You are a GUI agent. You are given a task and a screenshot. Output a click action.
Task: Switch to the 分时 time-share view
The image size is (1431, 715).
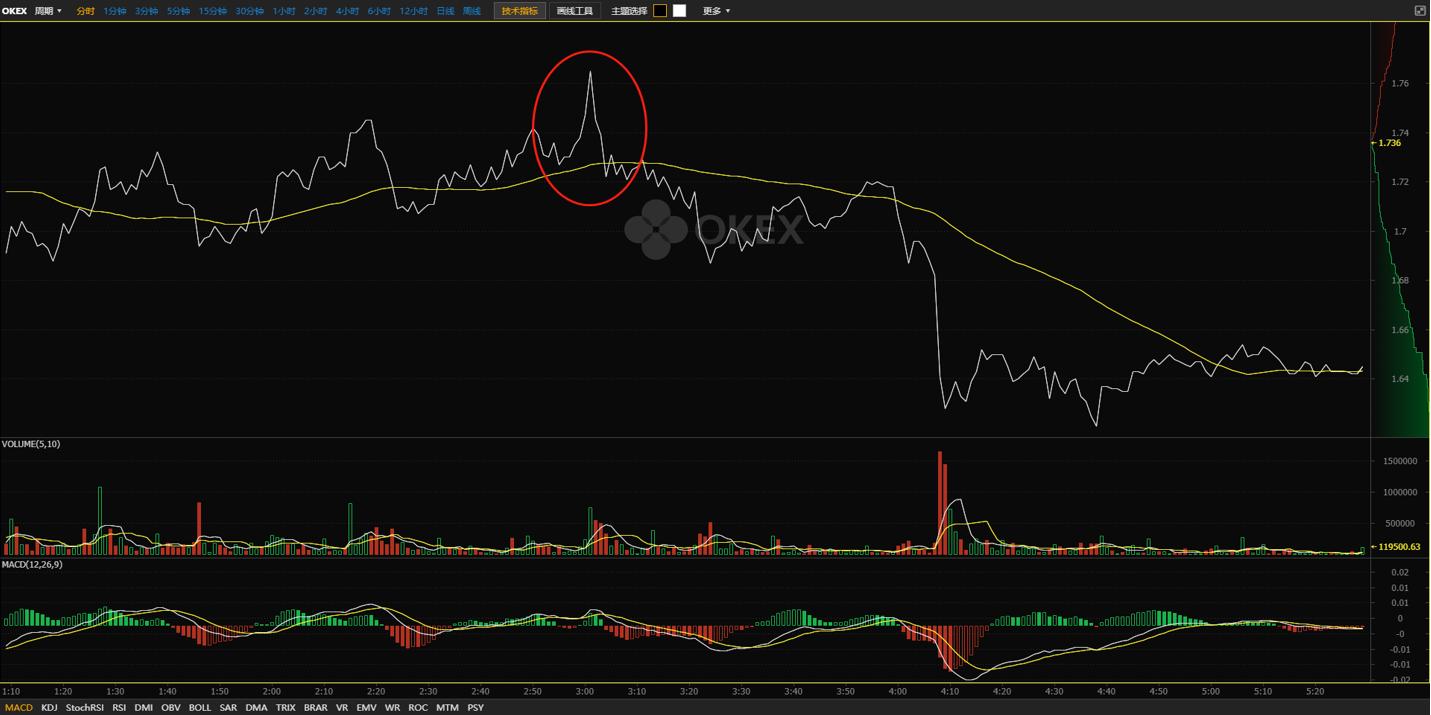pyautogui.click(x=85, y=11)
